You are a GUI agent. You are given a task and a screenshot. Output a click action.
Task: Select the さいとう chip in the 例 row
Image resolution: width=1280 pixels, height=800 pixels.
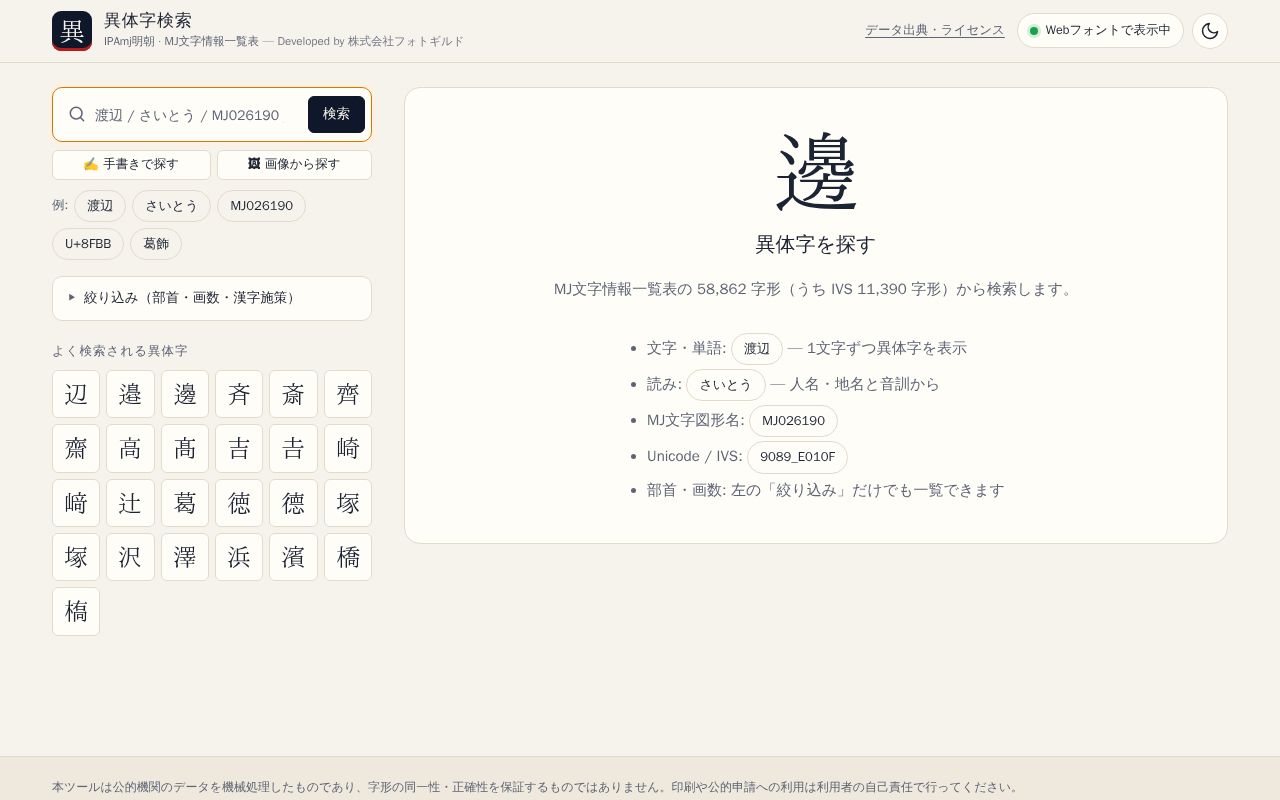(x=171, y=206)
